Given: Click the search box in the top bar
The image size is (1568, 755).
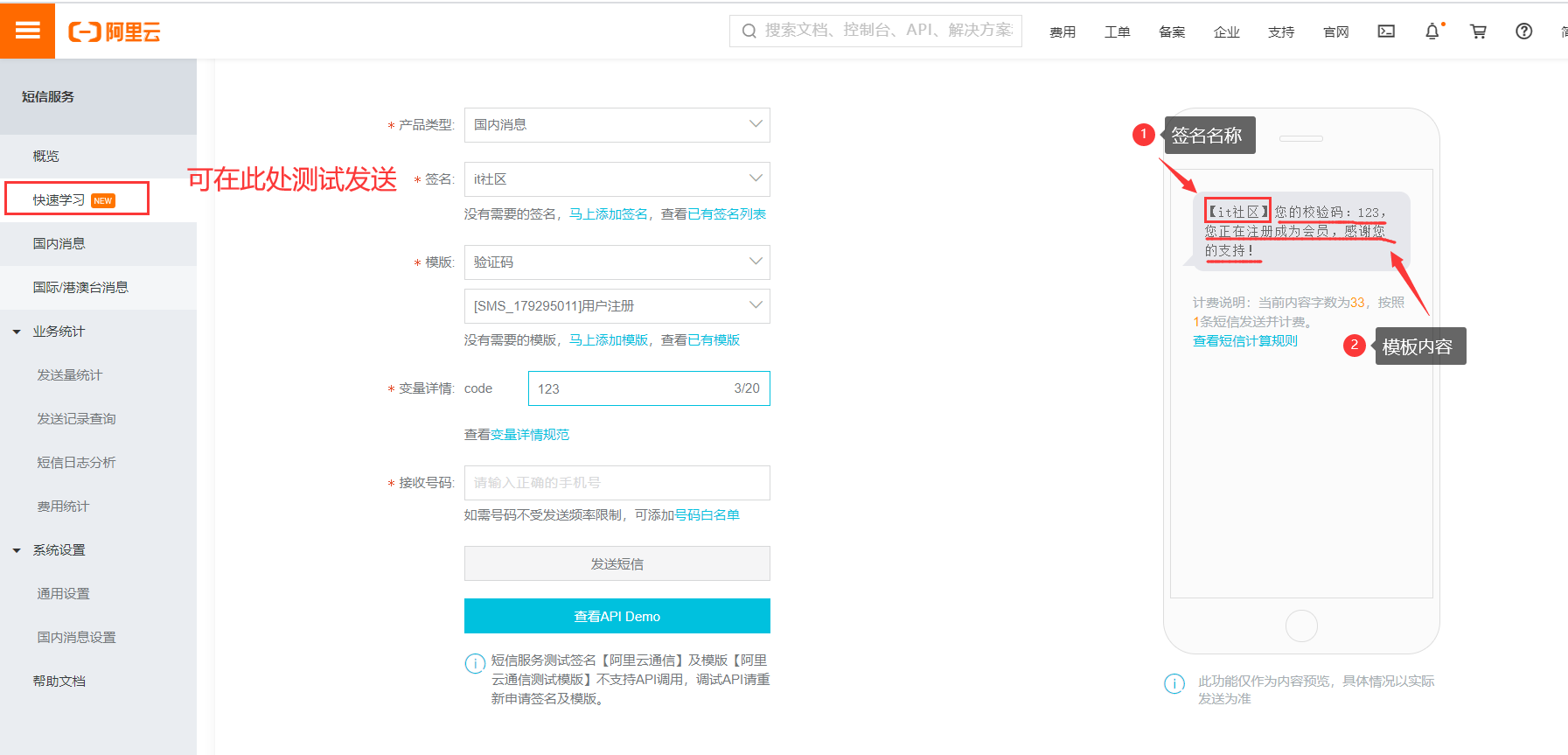Looking at the screenshot, I should [875, 31].
